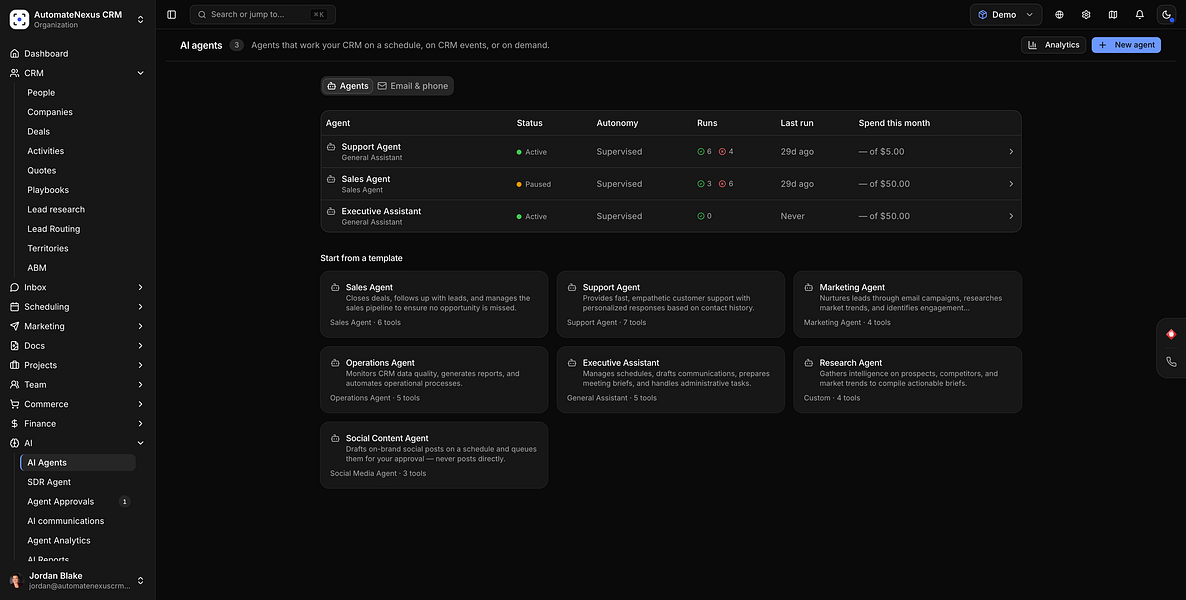Expand the Team section chevron
Image resolution: width=1186 pixels, height=600 pixels.
tap(140, 385)
